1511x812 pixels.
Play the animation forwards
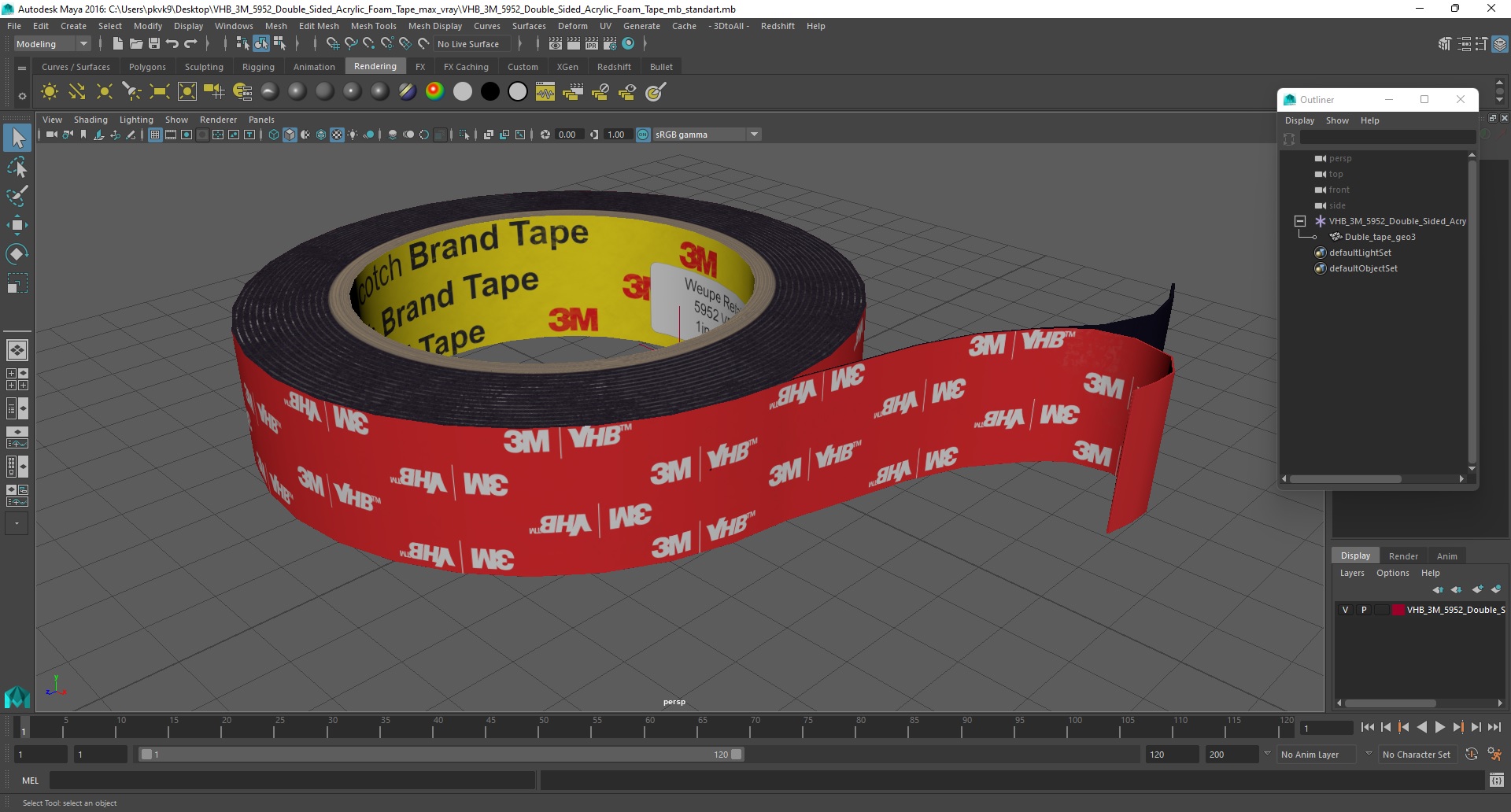[1440, 728]
